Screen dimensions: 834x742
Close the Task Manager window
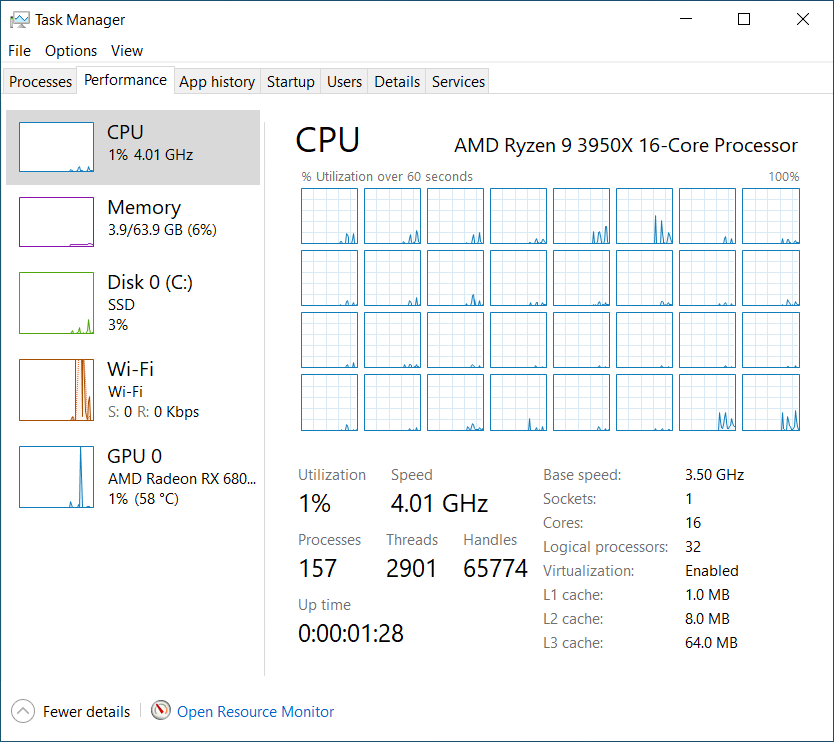point(803,19)
